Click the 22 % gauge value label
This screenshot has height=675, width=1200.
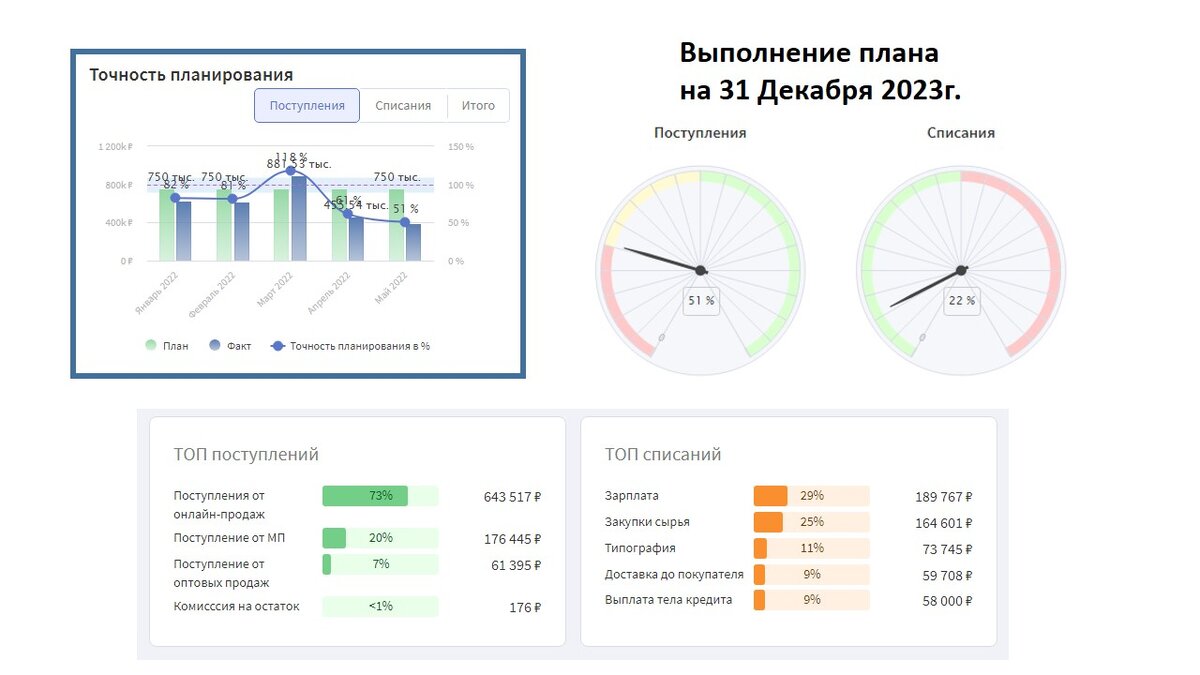(962, 300)
